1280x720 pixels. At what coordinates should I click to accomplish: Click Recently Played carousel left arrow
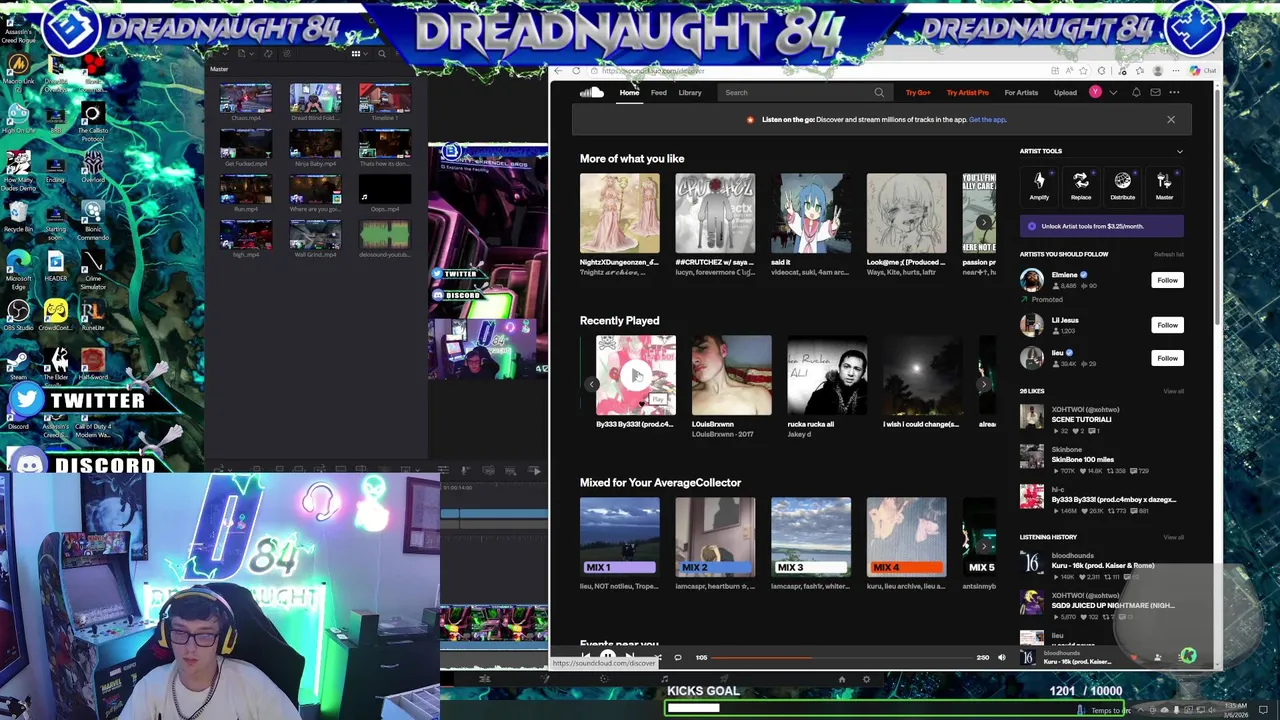coord(591,384)
